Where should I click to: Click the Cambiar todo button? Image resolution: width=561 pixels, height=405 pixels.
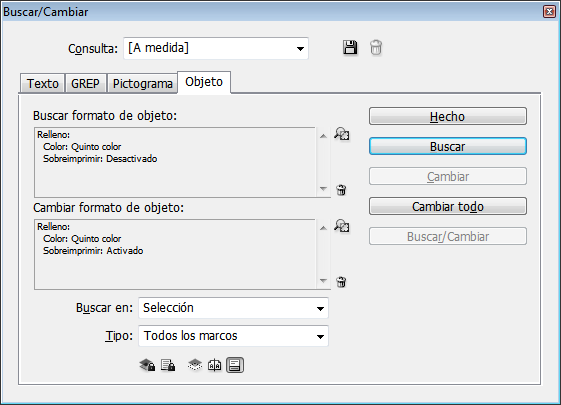click(x=448, y=206)
